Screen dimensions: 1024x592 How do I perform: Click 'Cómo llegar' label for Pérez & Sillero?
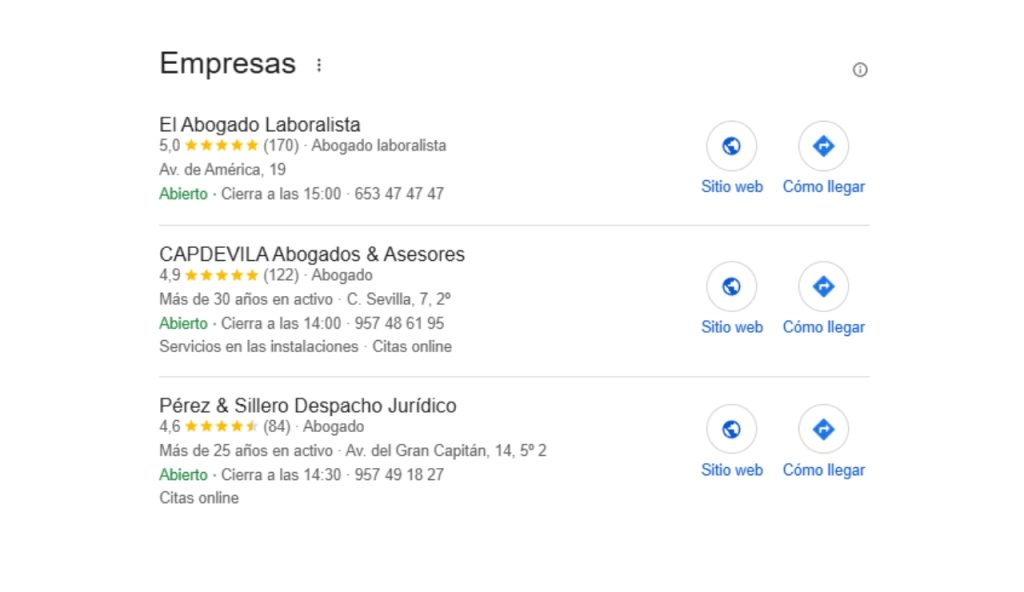point(824,470)
